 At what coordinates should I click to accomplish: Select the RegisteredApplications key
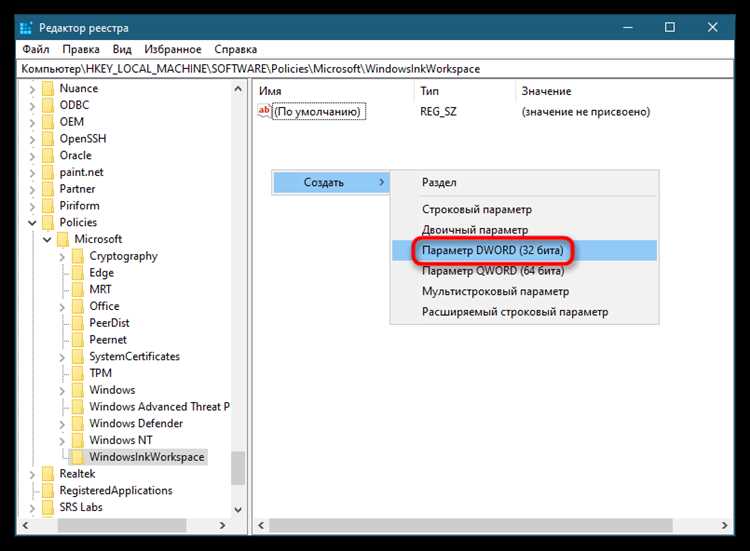pyautogui.click(x=116, y=490)
